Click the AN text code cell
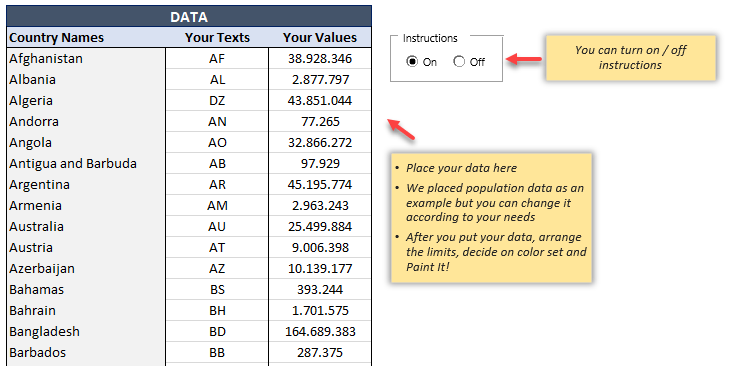 (x=217, y=121)
